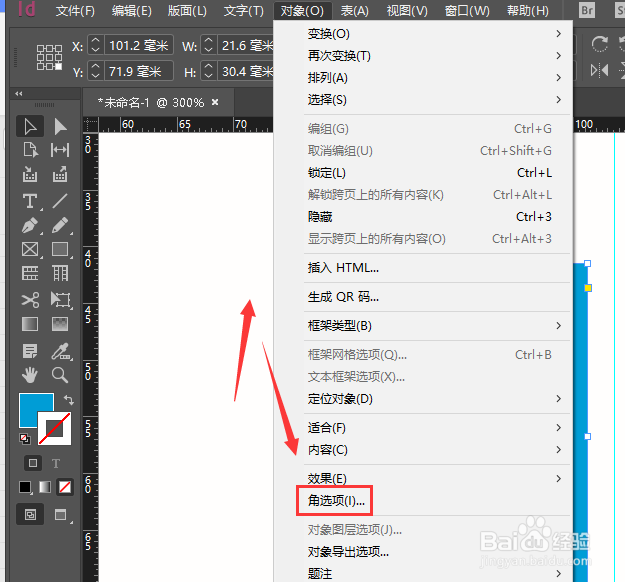625x582 pixels.
Task: Select the Note tool
Action: (30, 351)
